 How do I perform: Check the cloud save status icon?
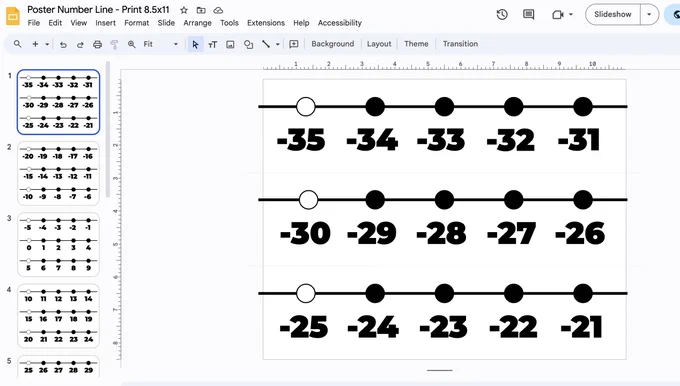218,10
